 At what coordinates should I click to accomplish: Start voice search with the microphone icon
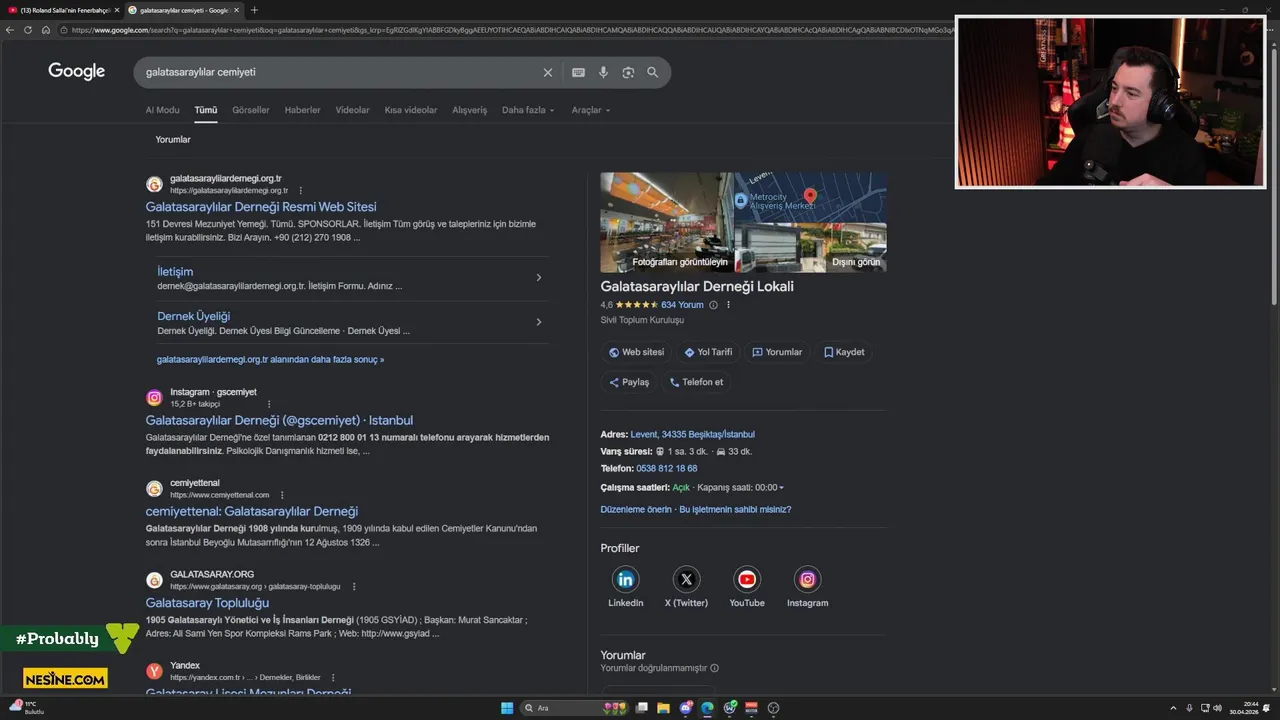coord(603,72)
